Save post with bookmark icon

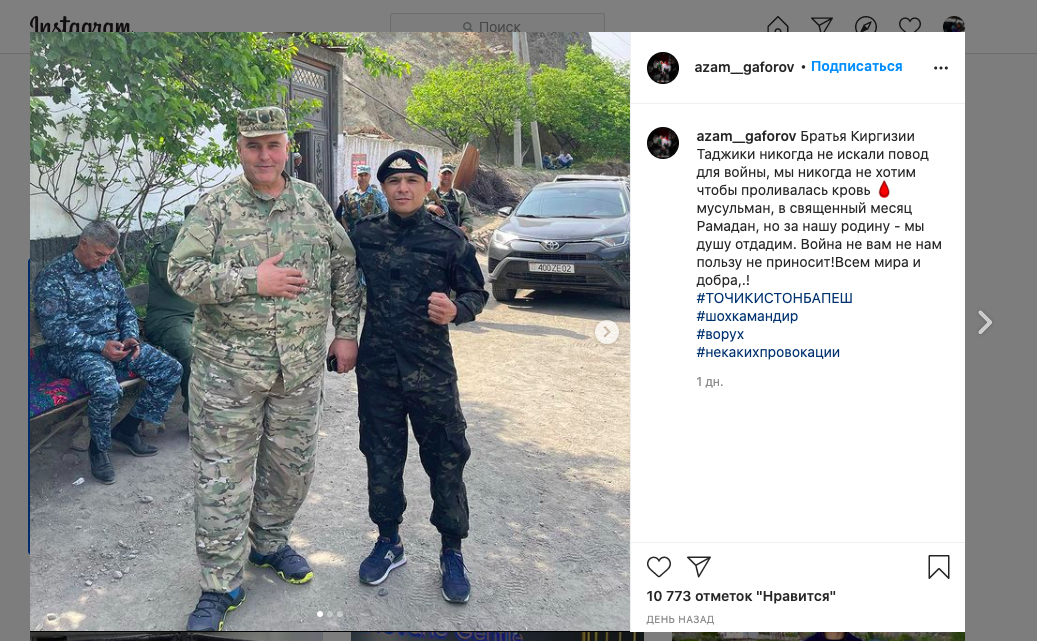tap(938, 567)
